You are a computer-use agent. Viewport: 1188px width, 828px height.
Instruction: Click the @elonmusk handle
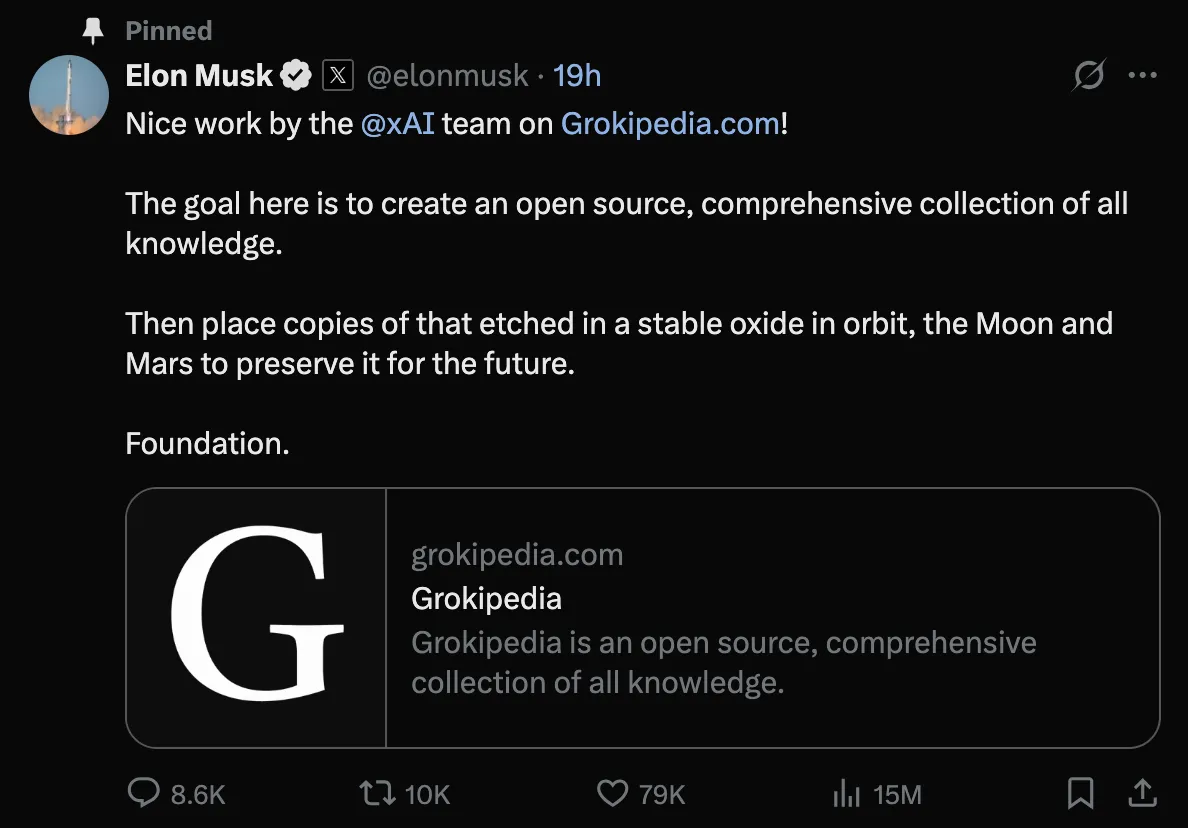448,75
